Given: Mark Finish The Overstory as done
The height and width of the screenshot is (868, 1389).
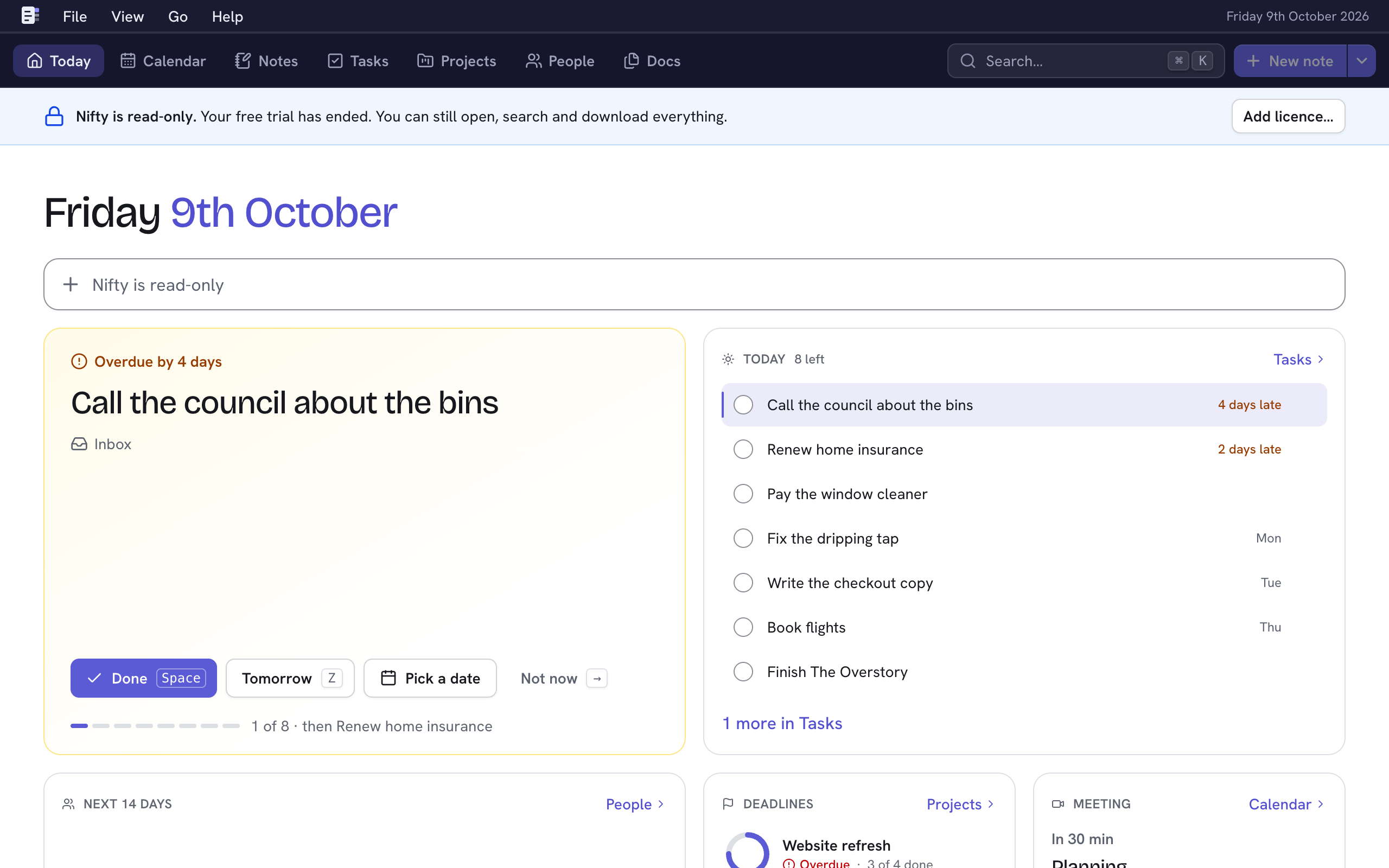Looking at the screenshot, I should [x=743, y=672].
